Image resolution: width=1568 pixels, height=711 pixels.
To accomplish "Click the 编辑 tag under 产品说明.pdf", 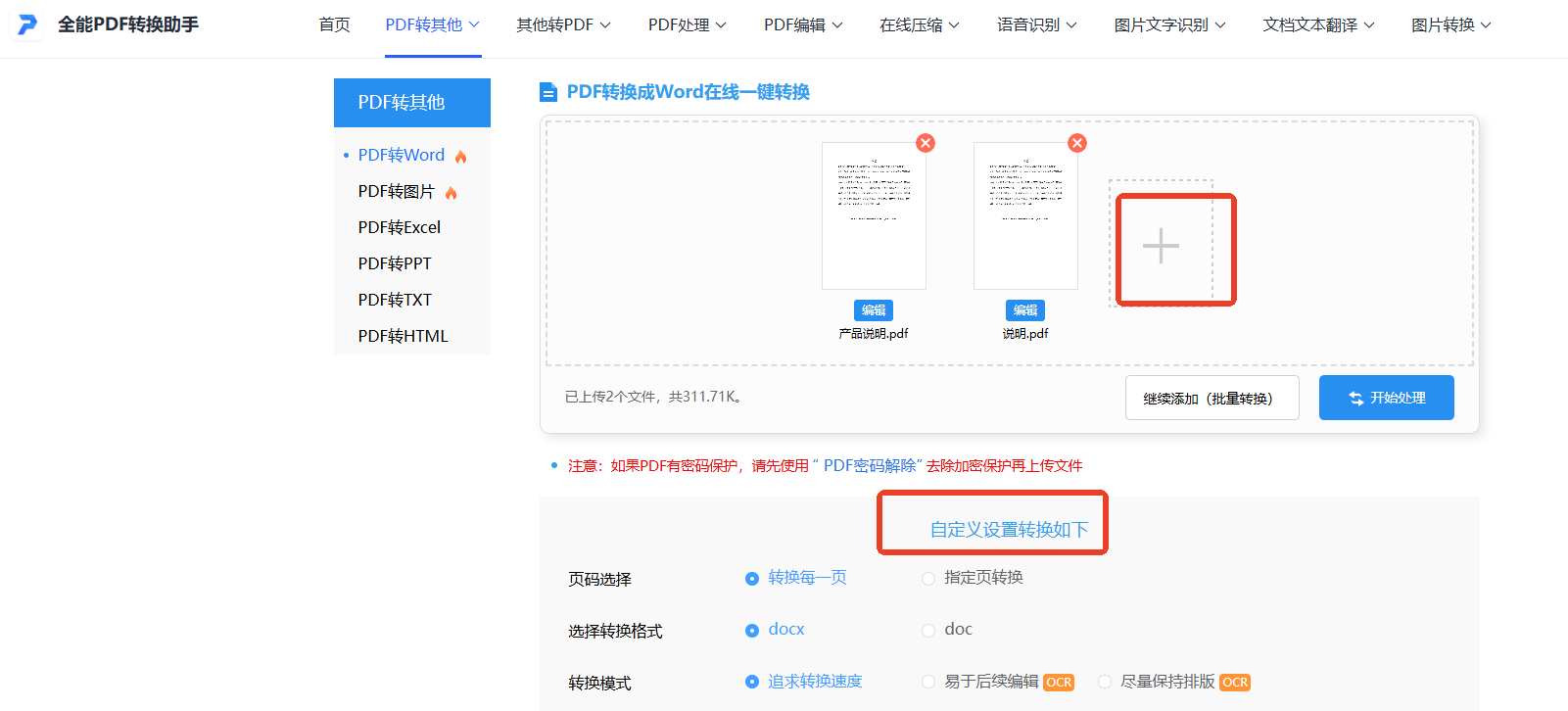I will click(874, 310).
